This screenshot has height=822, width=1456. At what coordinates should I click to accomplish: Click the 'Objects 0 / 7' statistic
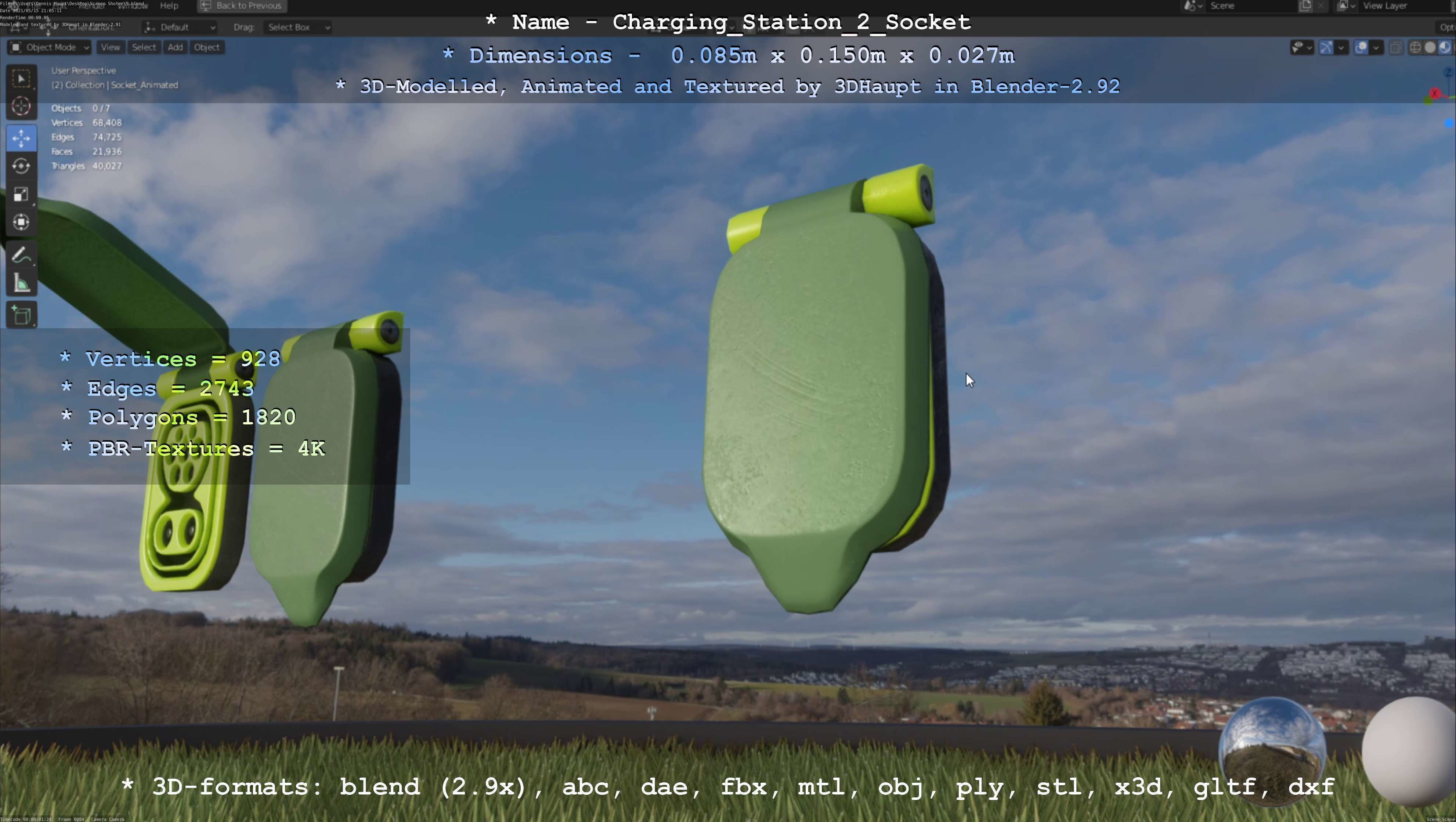pyautogui.click(x=81, y=108)
